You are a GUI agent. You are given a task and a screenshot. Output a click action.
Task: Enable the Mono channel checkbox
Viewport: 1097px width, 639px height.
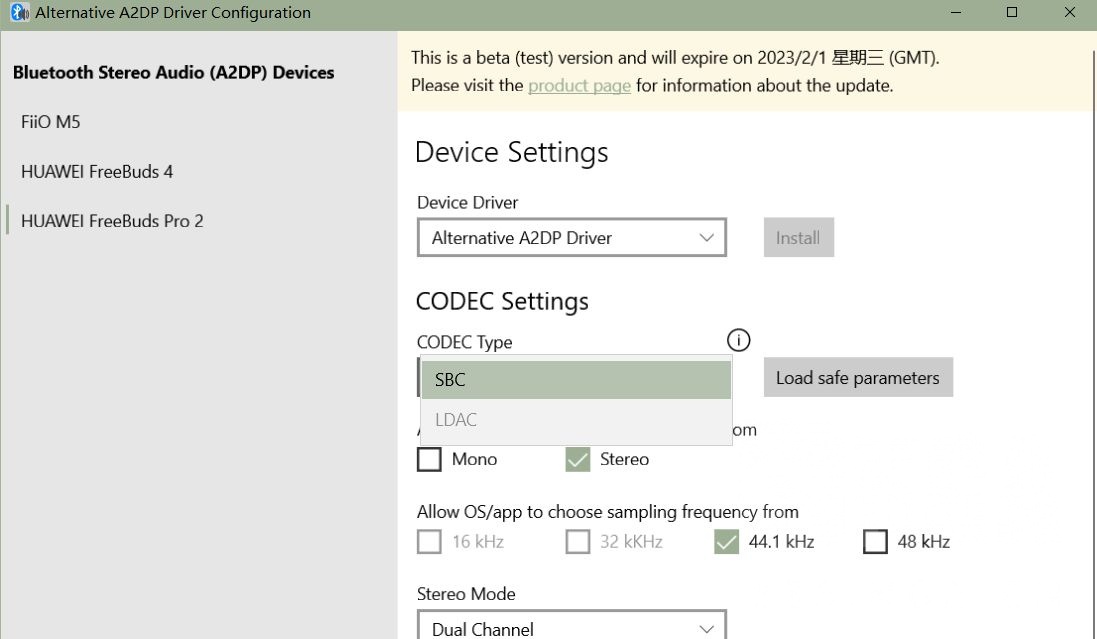point(429,459)
